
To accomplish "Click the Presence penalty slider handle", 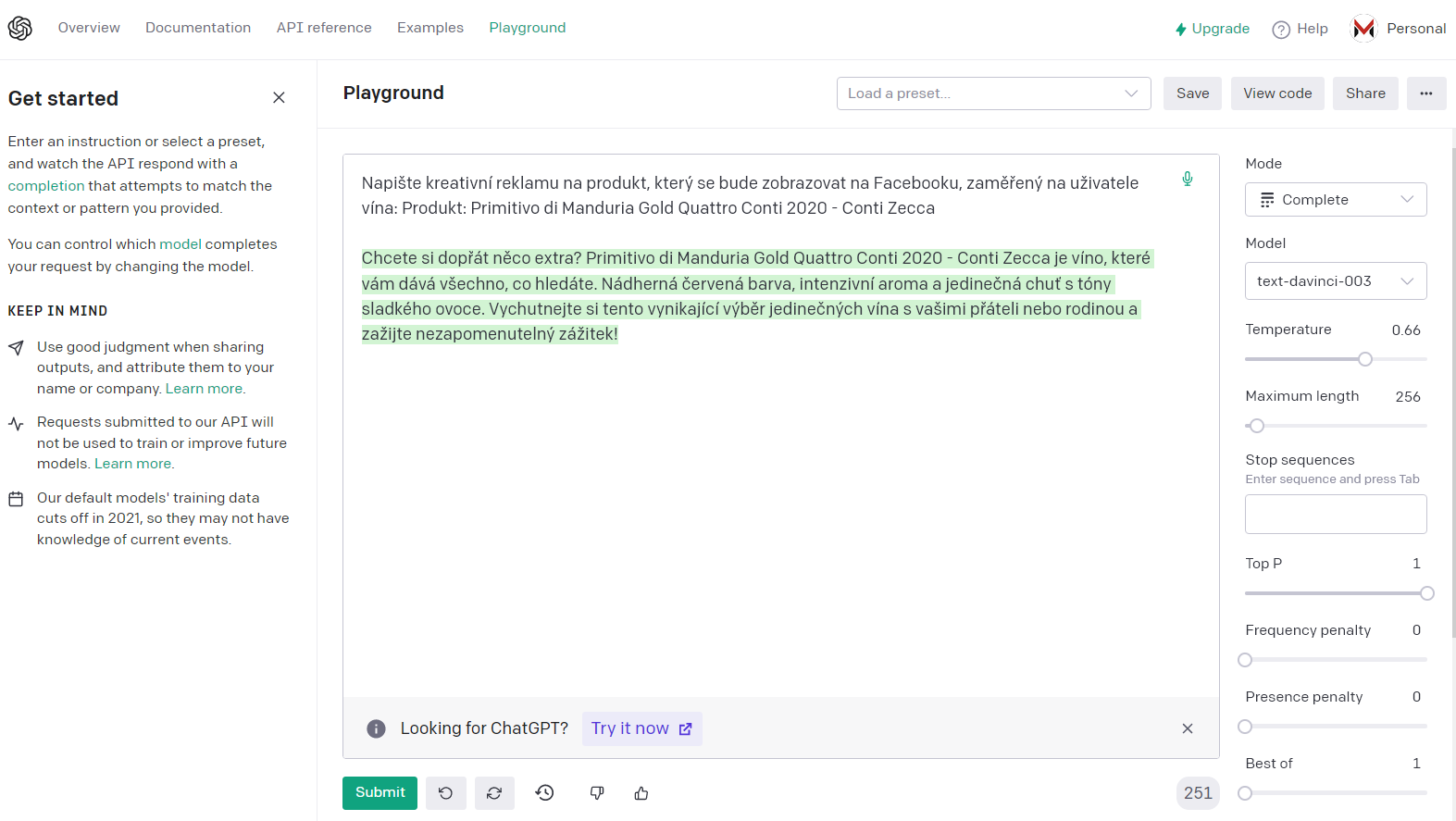I will [x=1245, y=727].
